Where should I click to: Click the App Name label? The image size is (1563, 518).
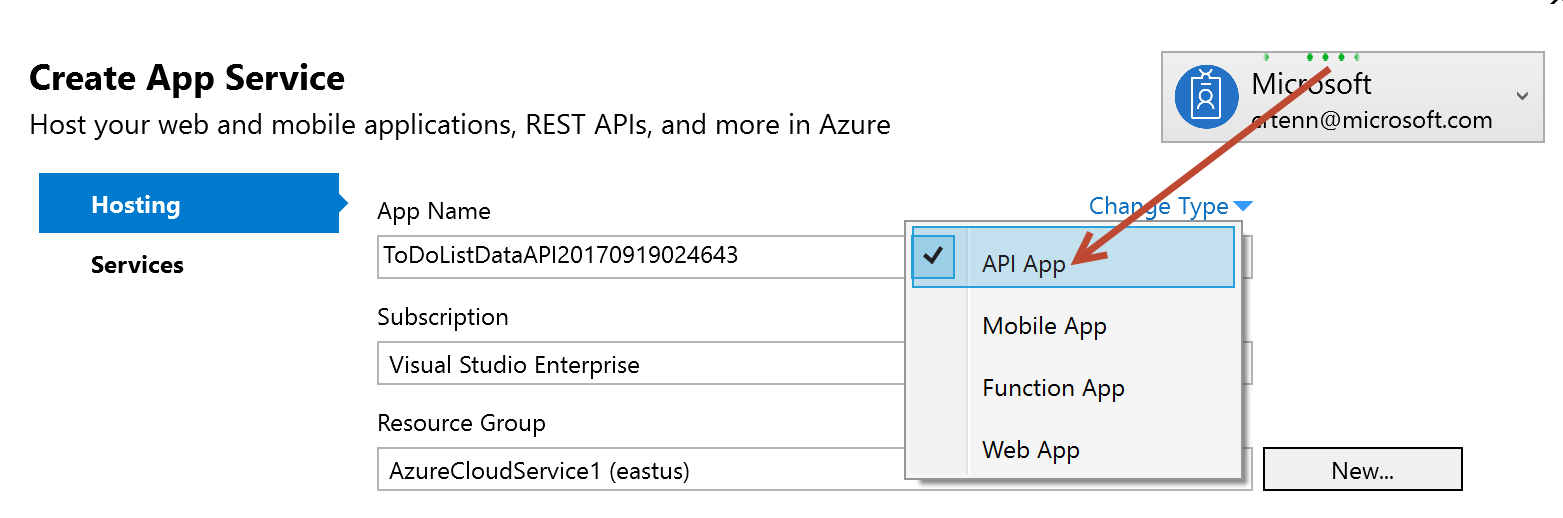pyautogui.click(x=434, y=211)
